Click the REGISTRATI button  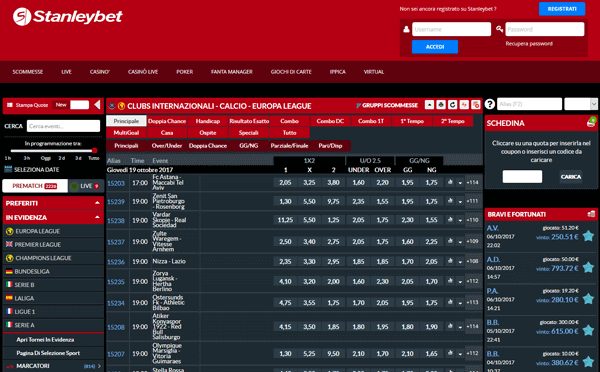[562, 9]
